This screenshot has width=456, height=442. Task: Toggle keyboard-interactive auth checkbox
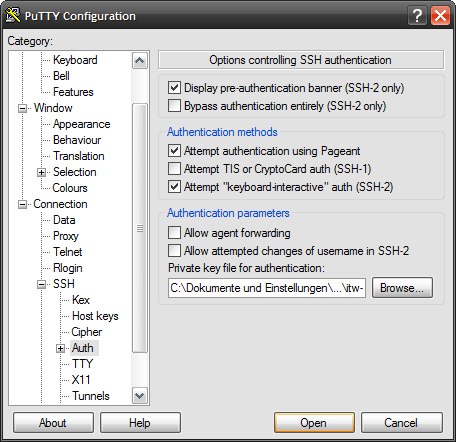tap(174, 187)
